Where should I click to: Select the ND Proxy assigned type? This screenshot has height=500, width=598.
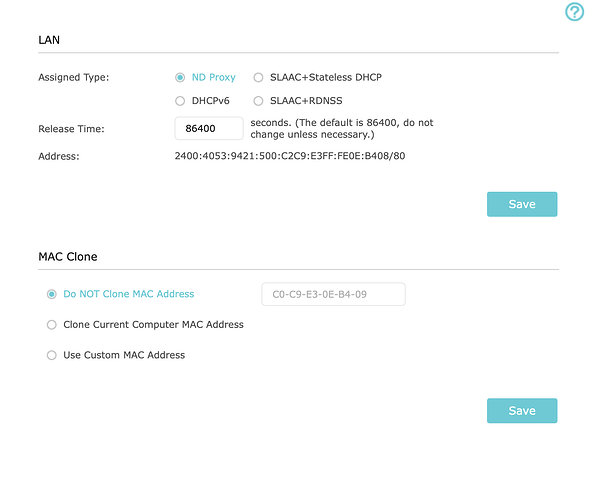point(180,77)
